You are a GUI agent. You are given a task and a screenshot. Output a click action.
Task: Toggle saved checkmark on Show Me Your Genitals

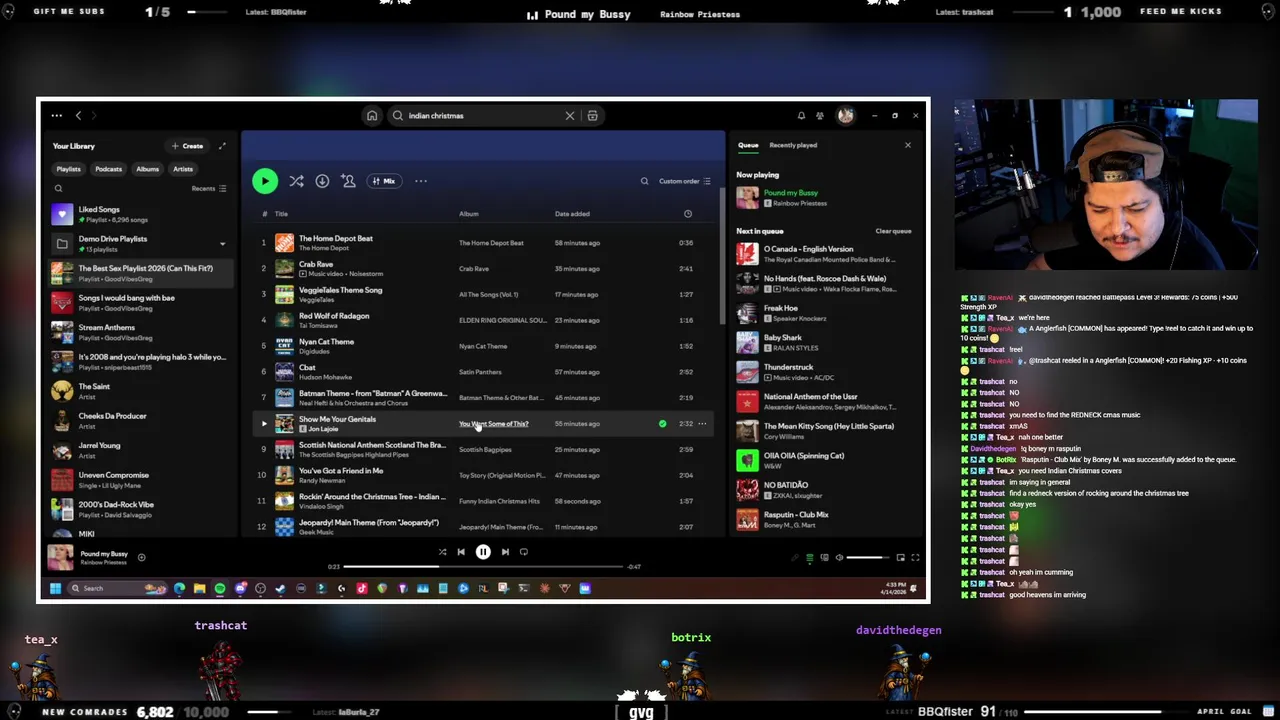[662, 424]
